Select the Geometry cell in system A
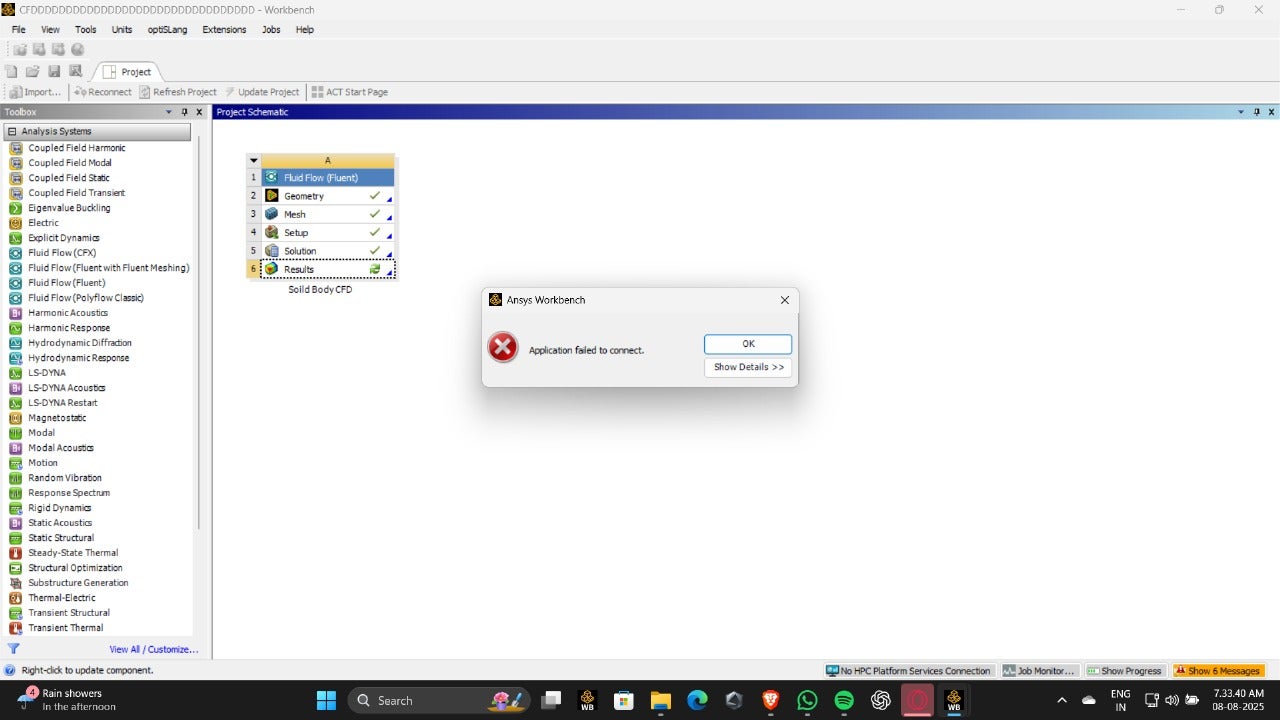The width and height of the screenshot is (1280, 720). (328, 196)
